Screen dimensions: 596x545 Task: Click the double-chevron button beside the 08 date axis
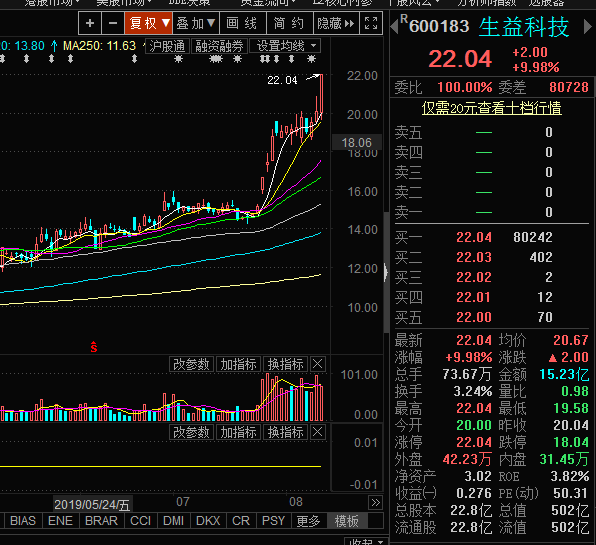click(376, 503)
